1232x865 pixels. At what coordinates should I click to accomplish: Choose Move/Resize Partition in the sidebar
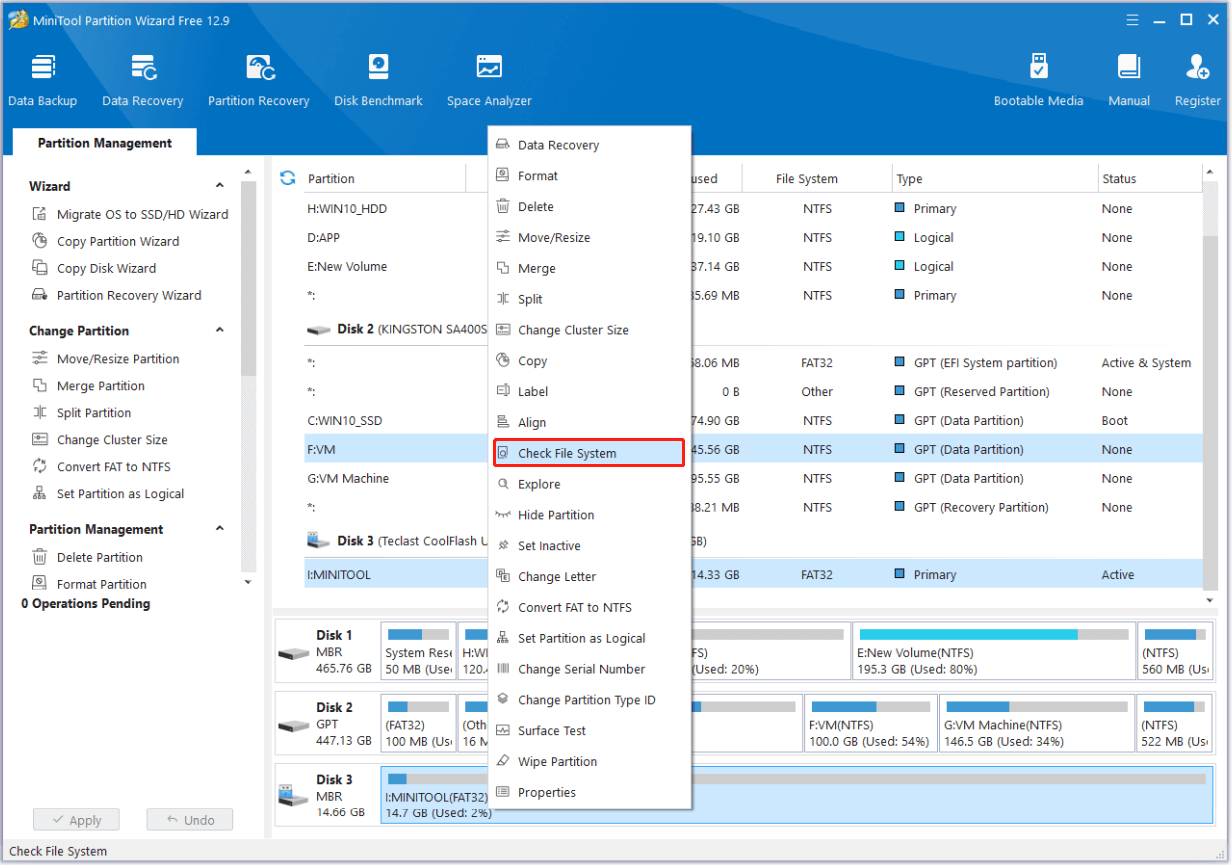coord(106,359)
